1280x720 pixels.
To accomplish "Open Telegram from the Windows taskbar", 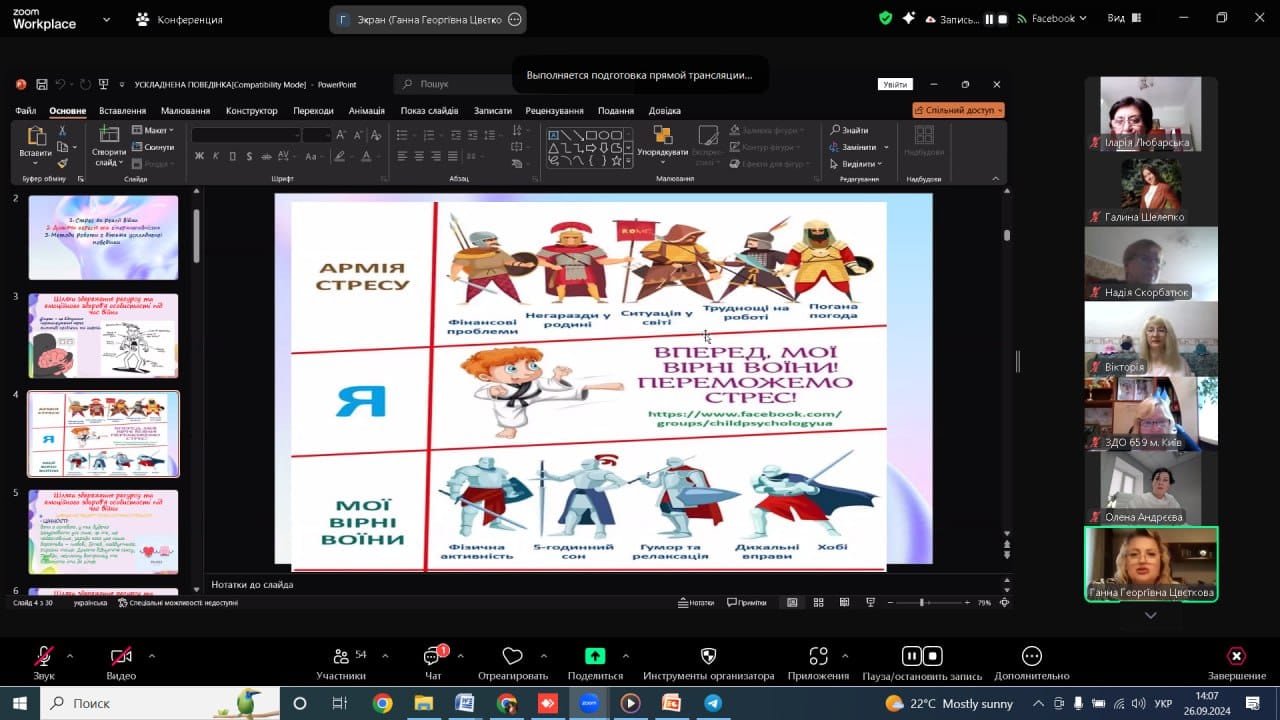I will click(712, 703).
